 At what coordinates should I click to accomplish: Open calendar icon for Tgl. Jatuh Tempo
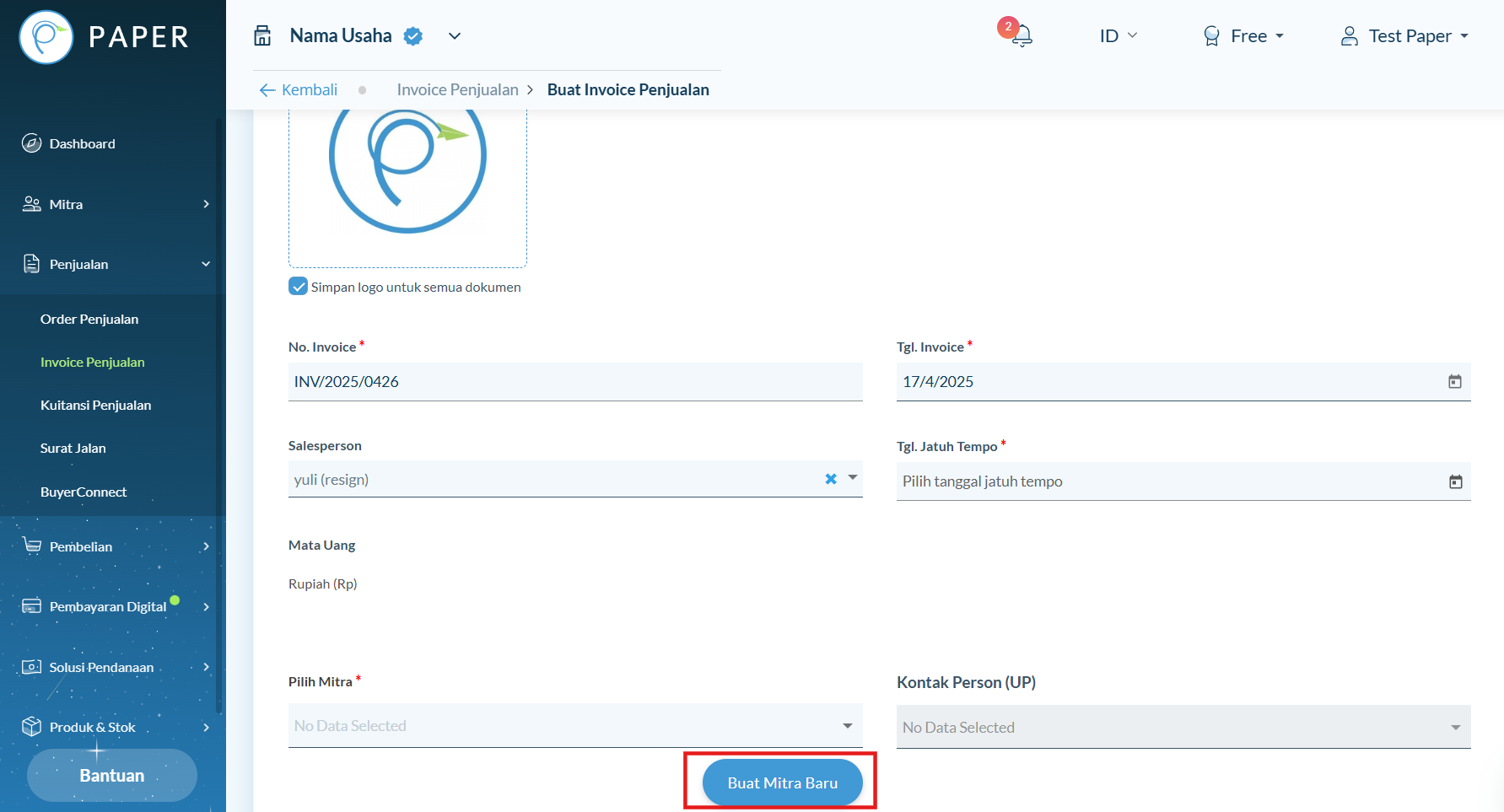pos(1455,481)
